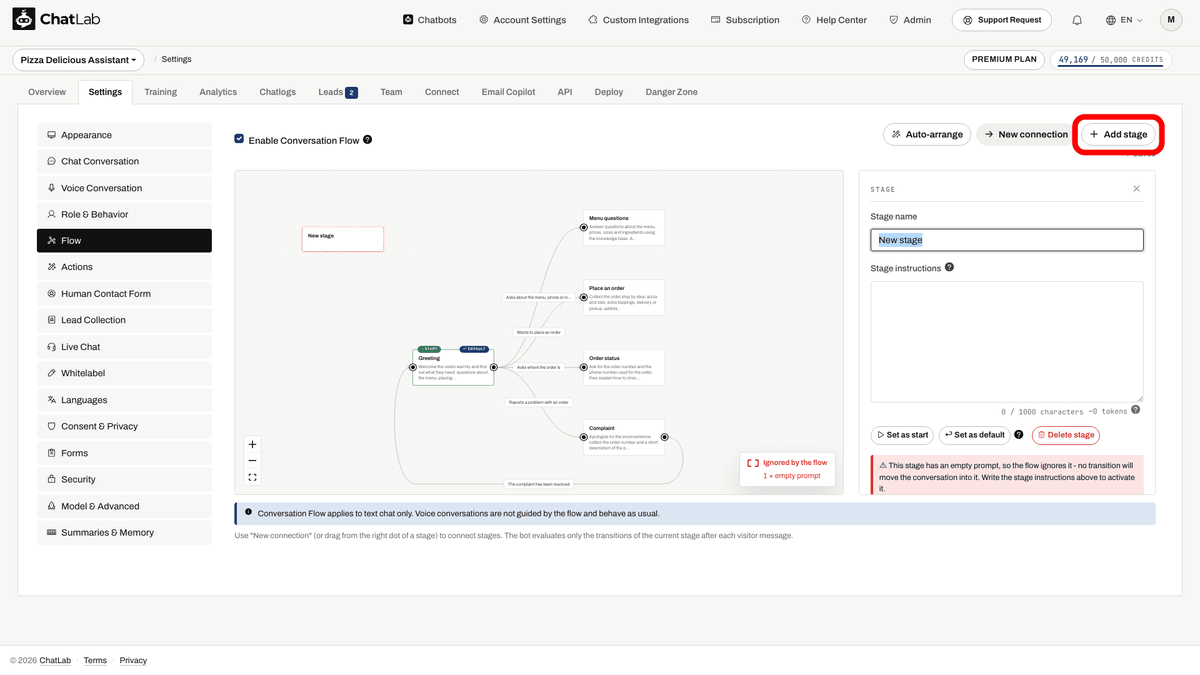Screen dimensions: 1200x675
Task: Click the Enable Conversation Flow help icon
Action: (x=368, y=140)
